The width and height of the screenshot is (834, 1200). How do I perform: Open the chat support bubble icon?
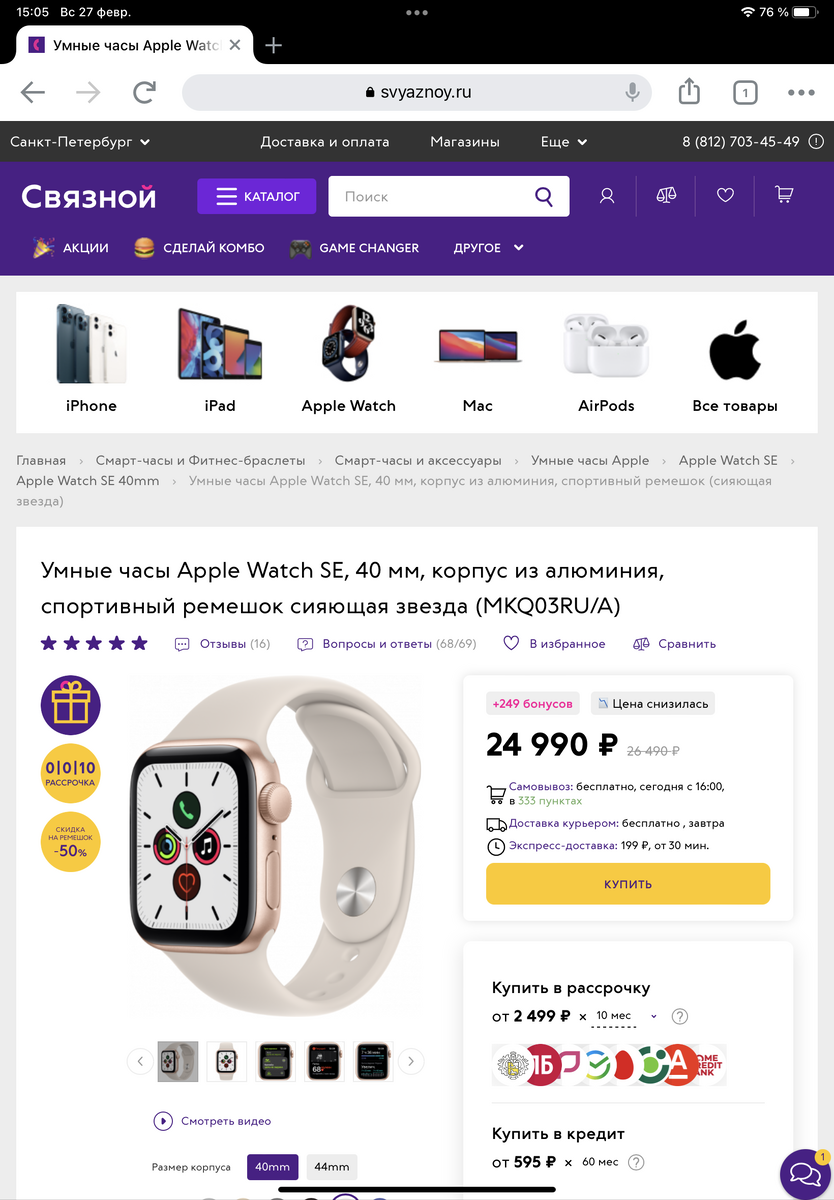805,1174
